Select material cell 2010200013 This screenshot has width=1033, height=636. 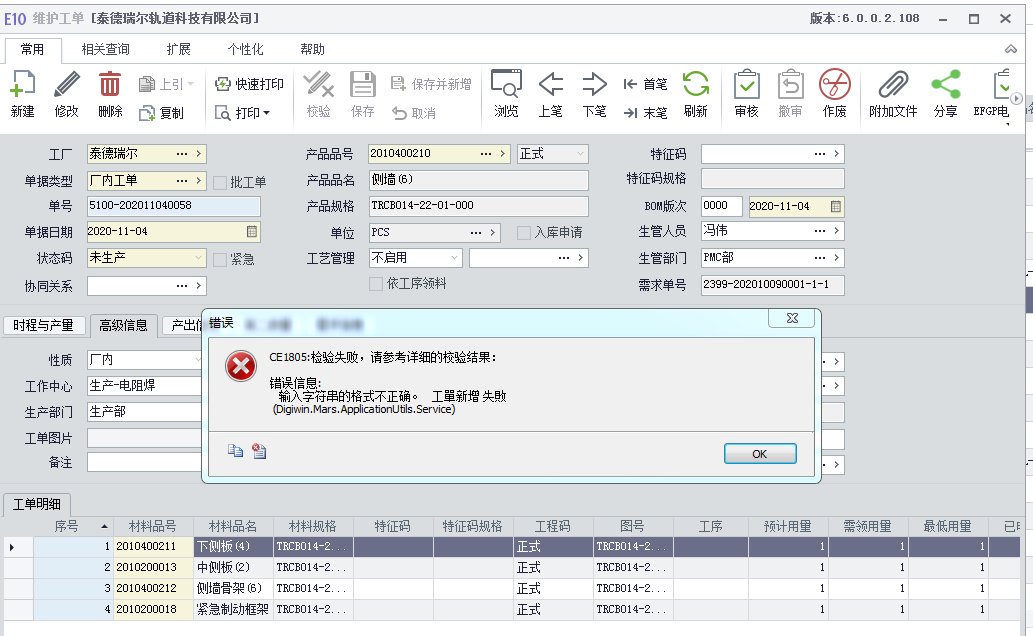click(x=154, y=567)
